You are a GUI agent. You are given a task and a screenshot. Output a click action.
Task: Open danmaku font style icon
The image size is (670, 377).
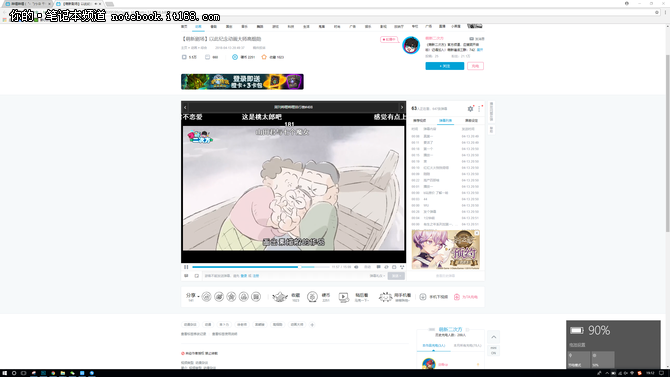coord(197,276)
